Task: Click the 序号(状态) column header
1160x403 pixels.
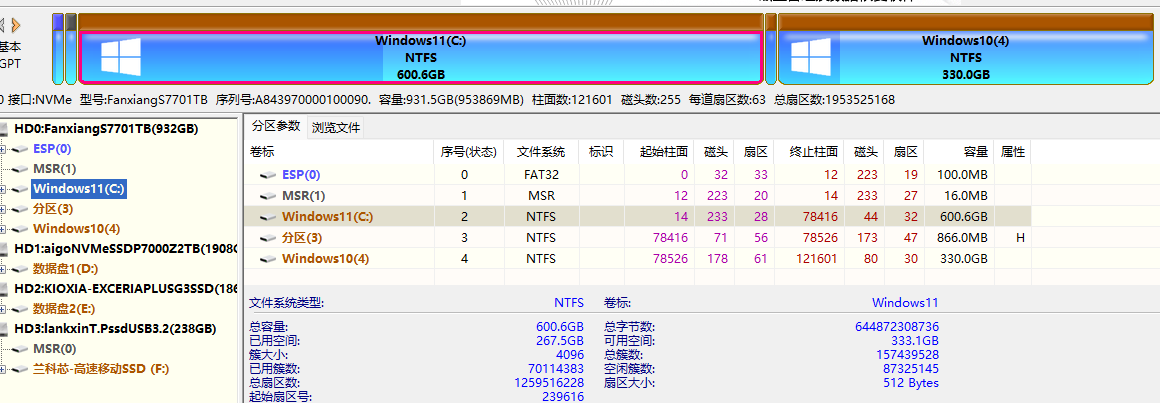Action: pos(468,152)
